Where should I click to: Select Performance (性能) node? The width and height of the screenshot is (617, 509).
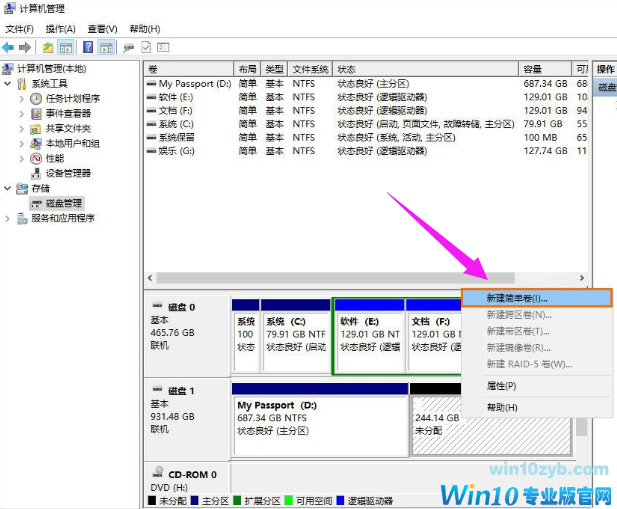point(55,158)
